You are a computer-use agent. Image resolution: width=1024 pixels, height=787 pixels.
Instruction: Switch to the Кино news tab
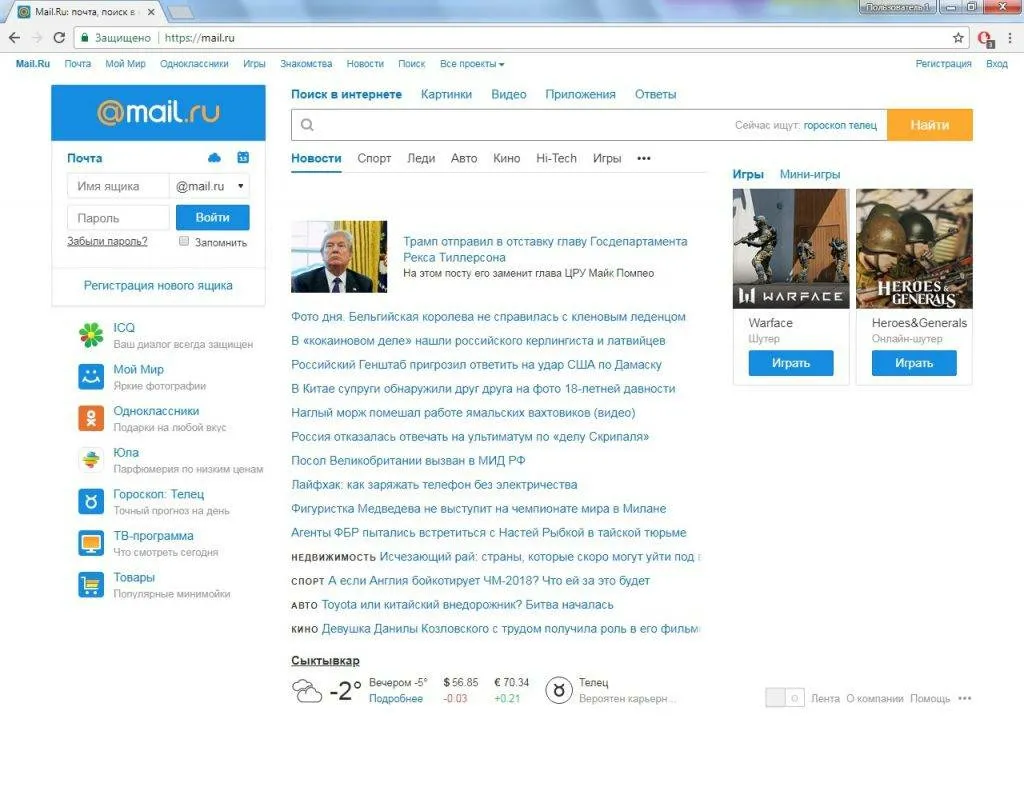tap(507, 158)
